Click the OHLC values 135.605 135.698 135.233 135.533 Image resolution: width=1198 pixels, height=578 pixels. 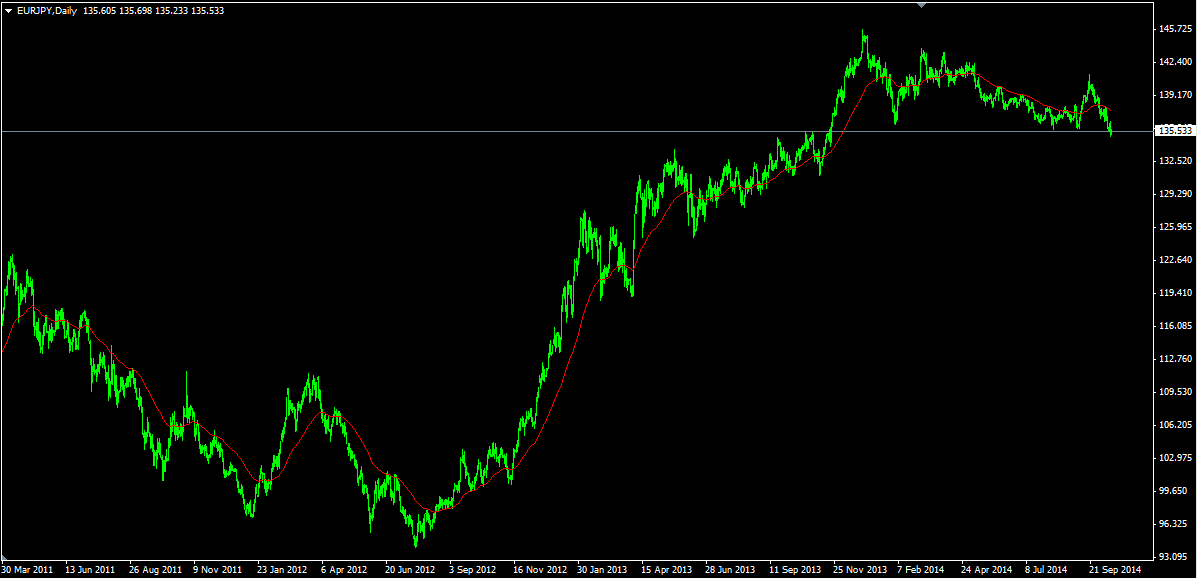[153, 11]
